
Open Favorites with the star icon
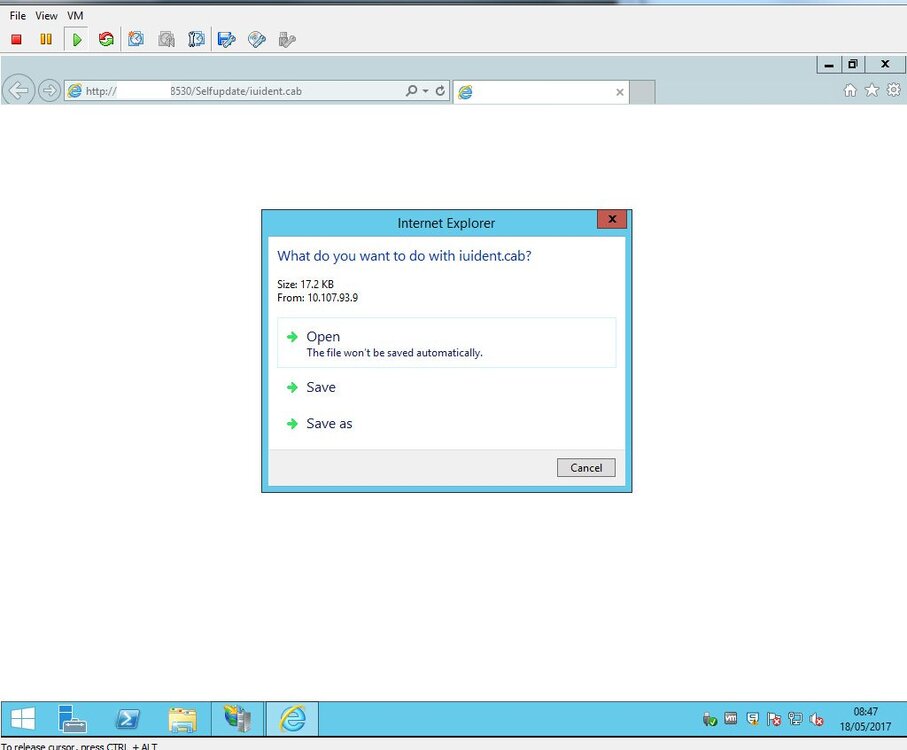tap(872, 90)
